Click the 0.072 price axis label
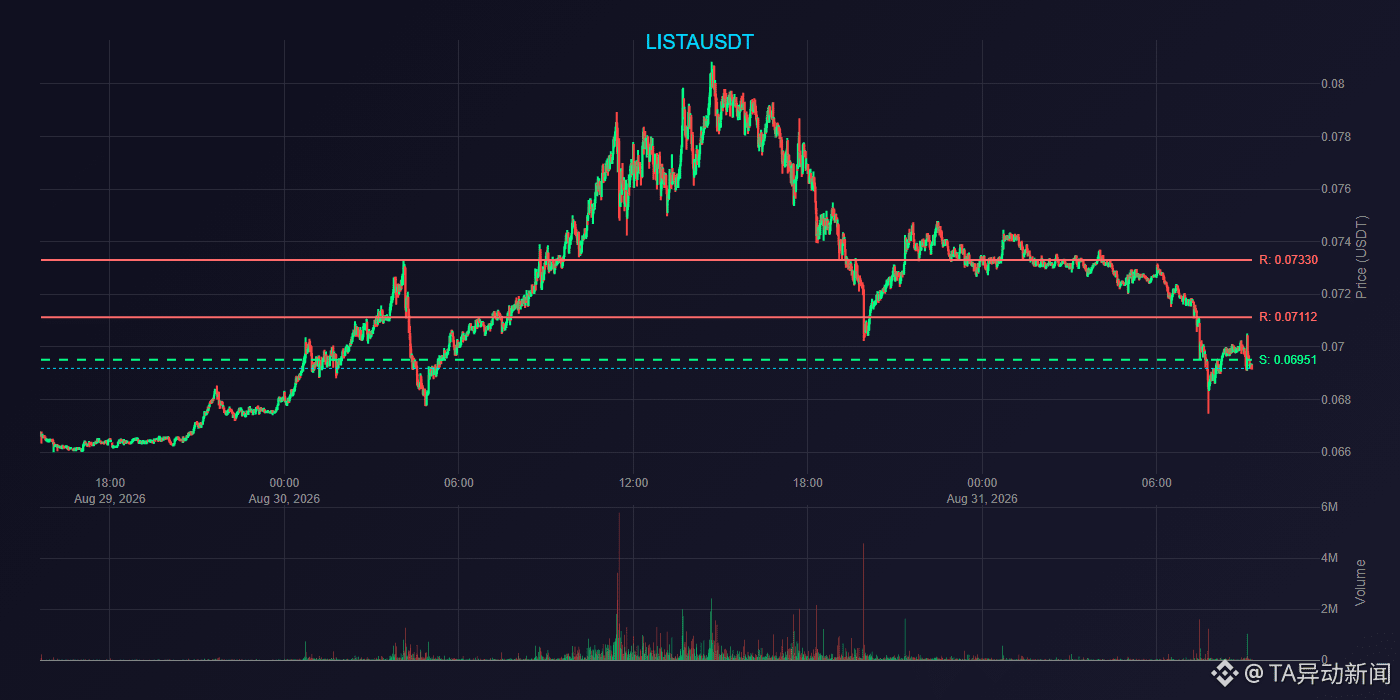1400x700 pixels. (x=1335, y=294)
